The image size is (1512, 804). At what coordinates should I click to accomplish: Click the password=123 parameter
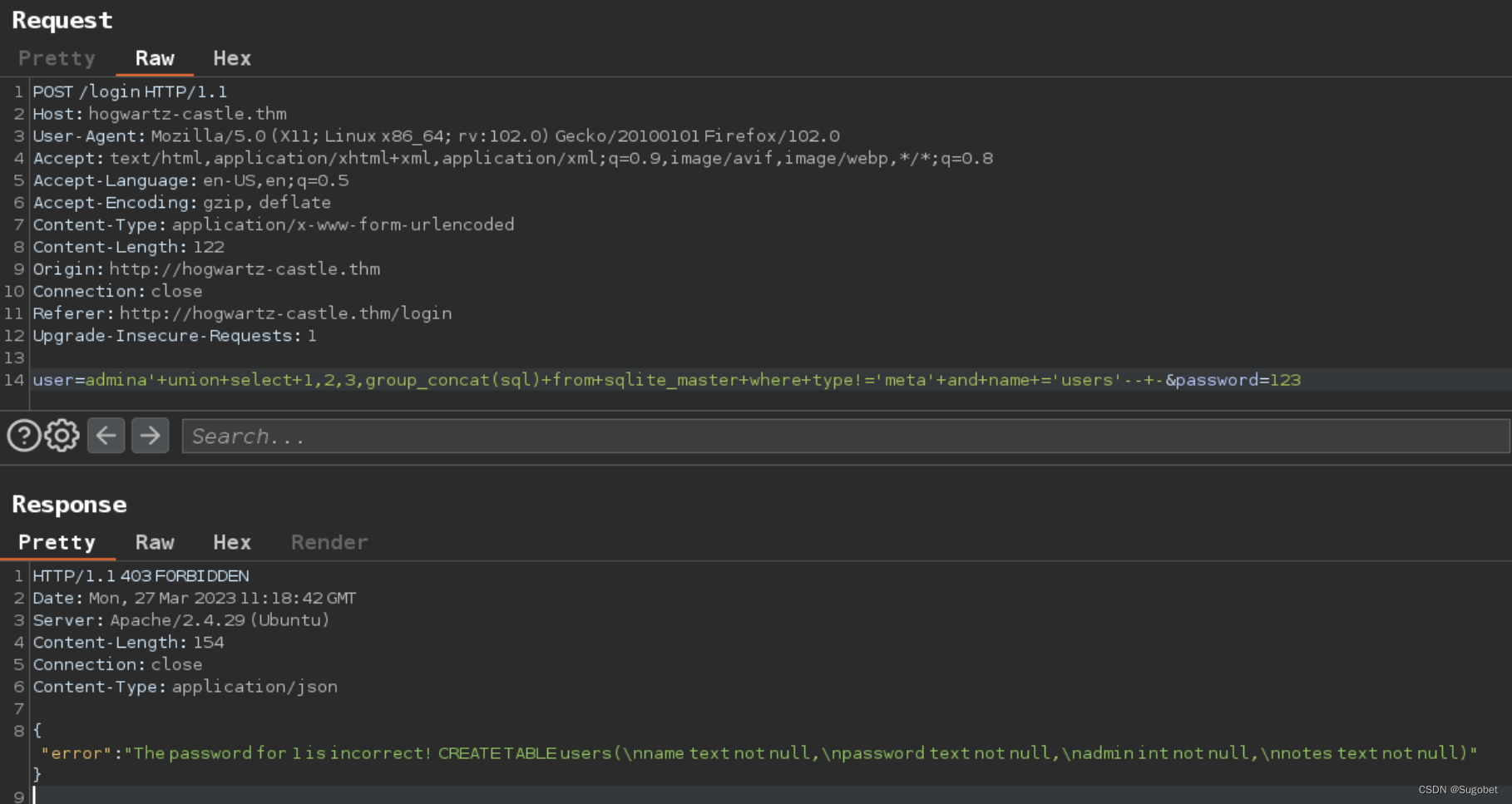pyautogui.click(x=1238, y=380)
